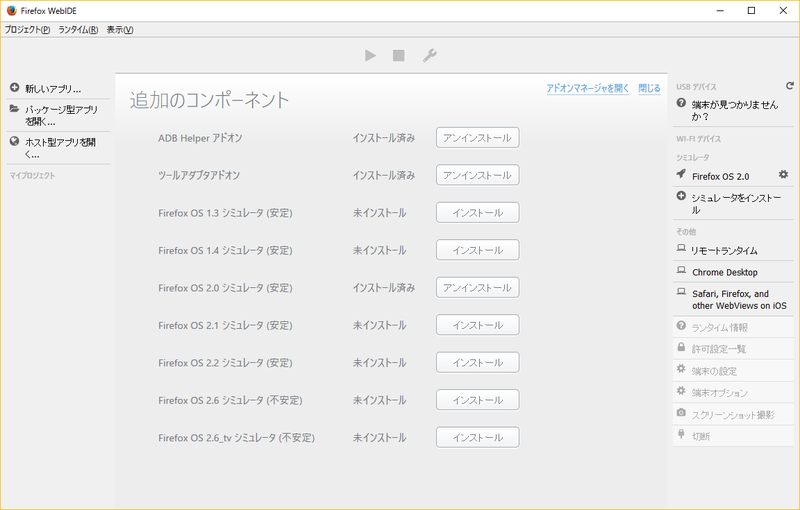Install Firefox OS 2.6 シミュレータ (不安定)

tap(478, 400)
